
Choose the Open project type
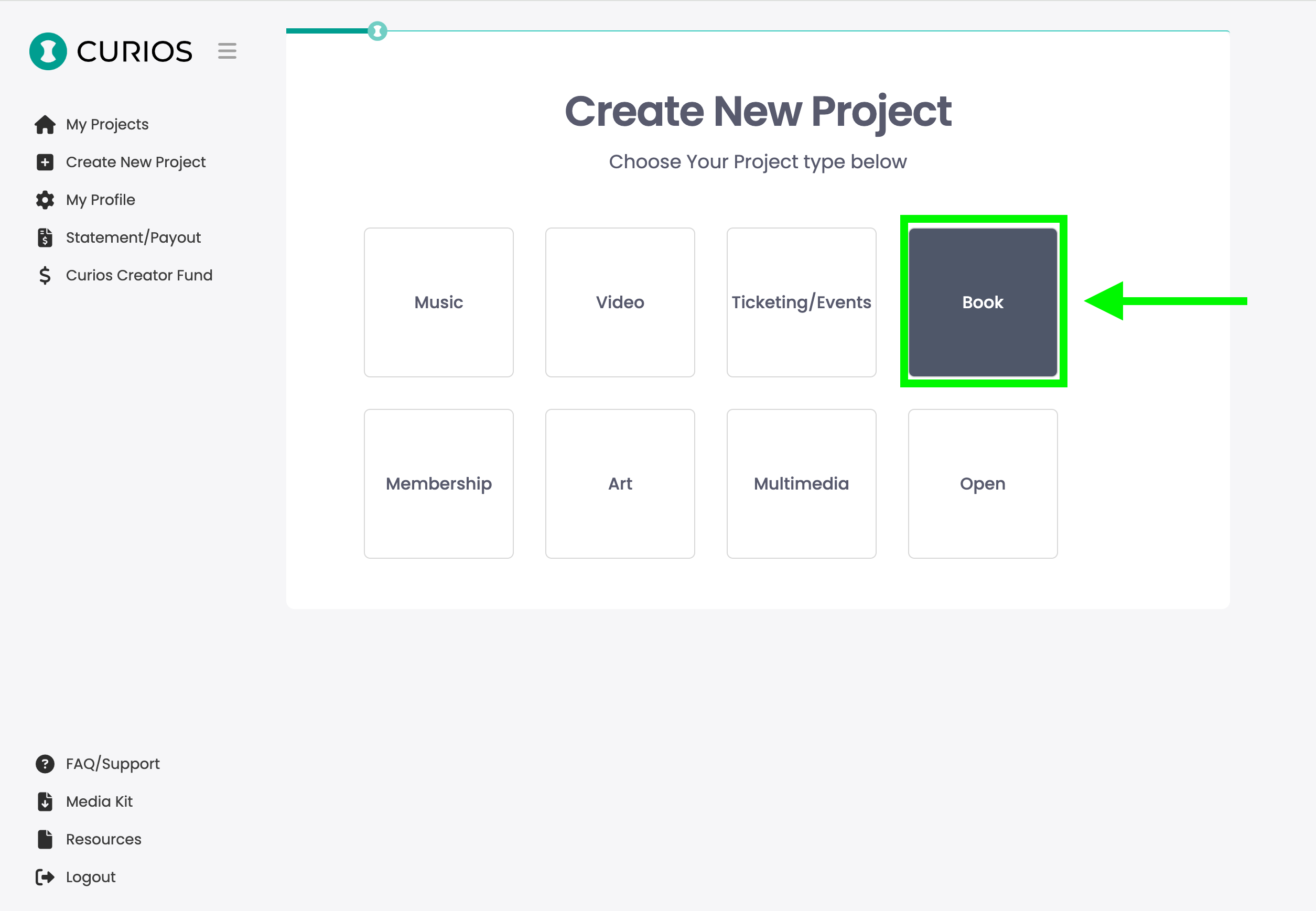click(983, 483)
